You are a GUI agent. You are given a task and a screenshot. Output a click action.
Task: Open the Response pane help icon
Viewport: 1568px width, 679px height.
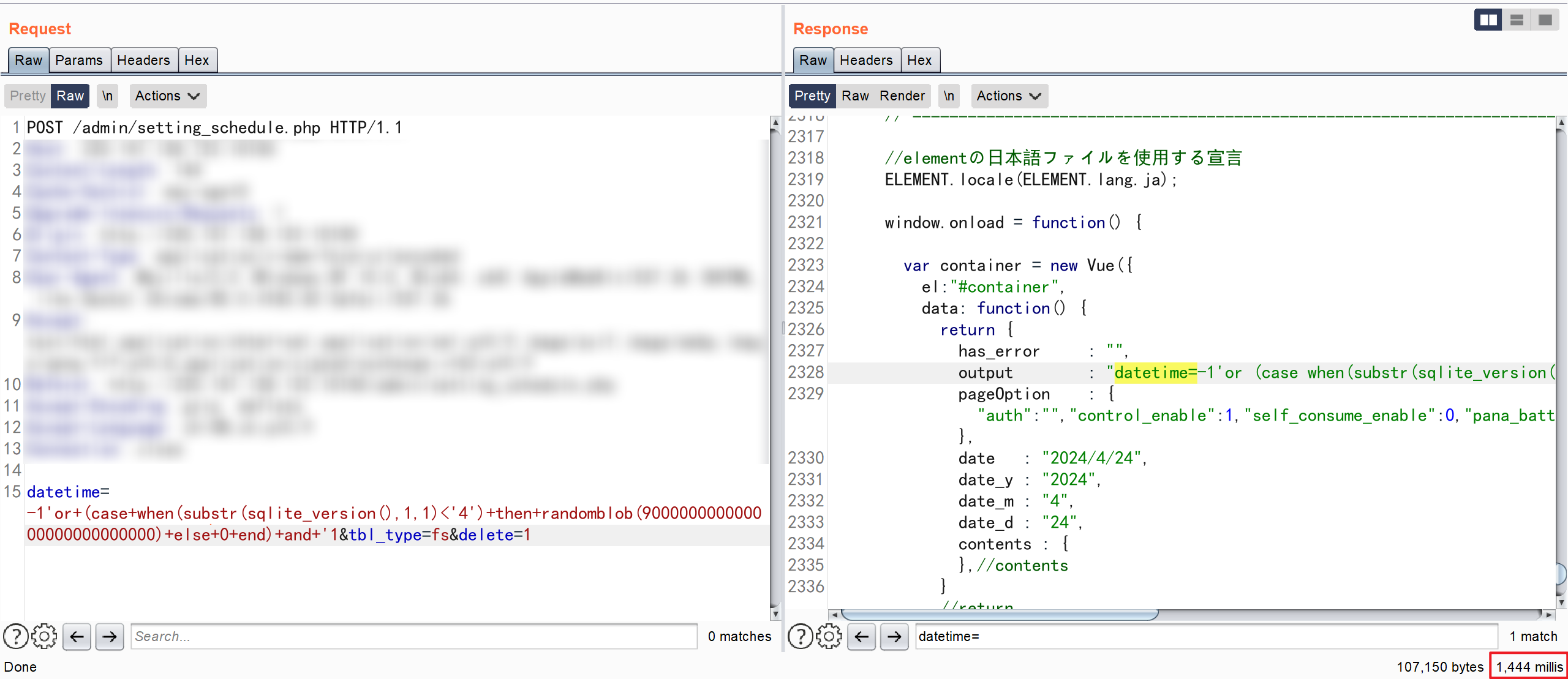tap(801, 637)
